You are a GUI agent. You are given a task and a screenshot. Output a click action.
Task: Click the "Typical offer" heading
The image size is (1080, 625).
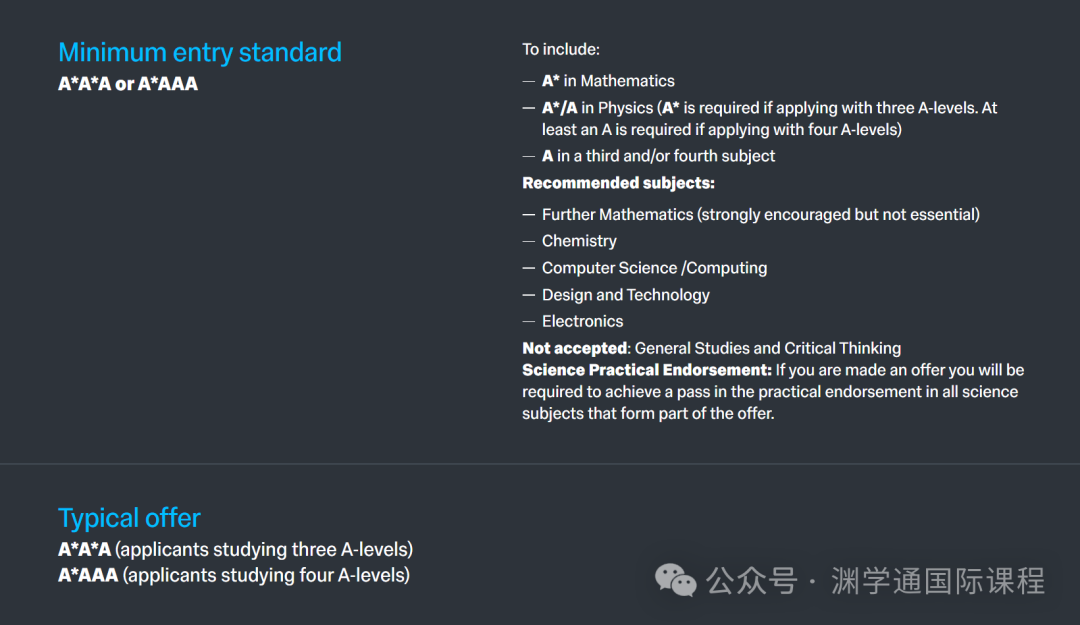(129, 518)
